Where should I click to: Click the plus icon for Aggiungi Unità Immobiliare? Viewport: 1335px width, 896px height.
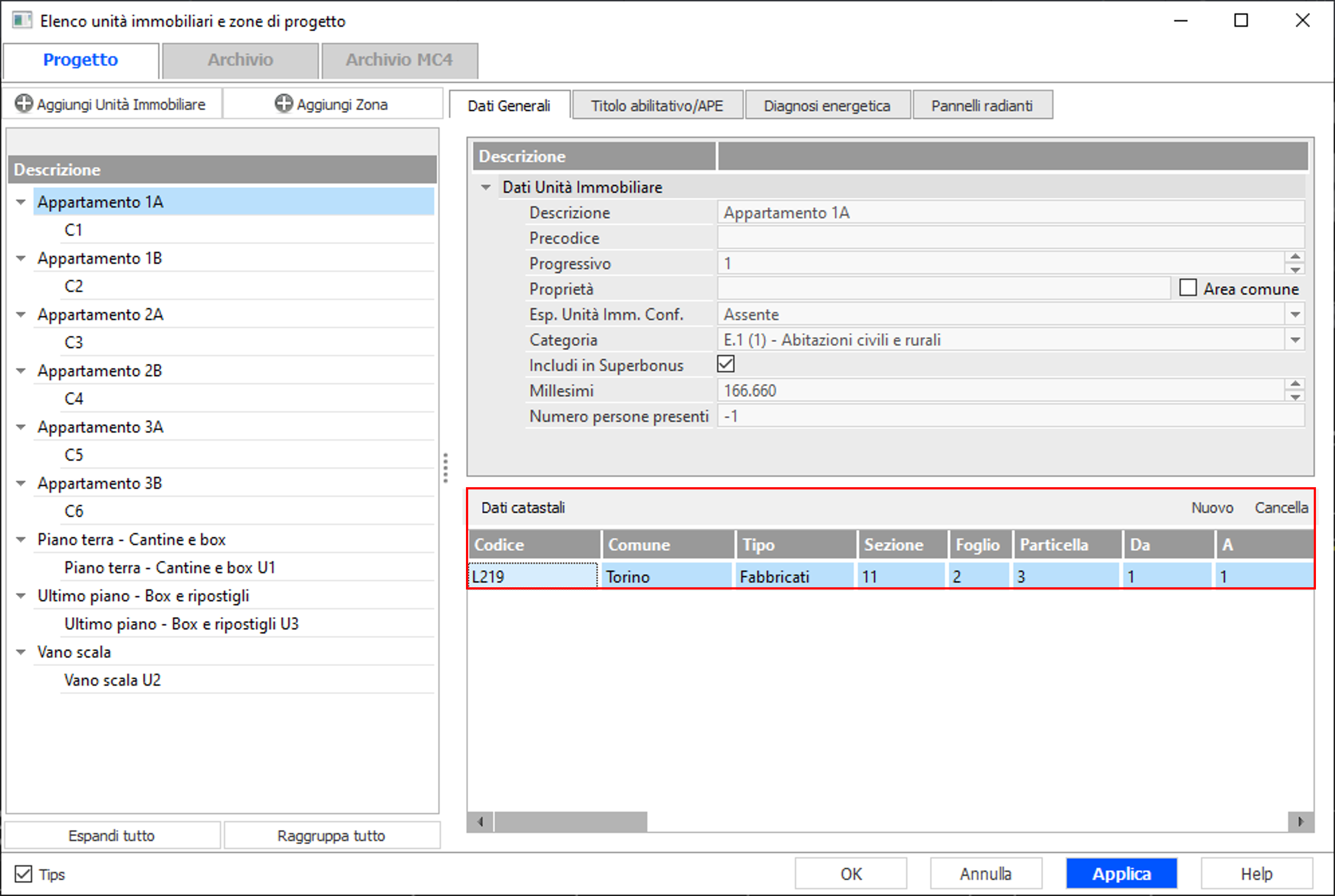tap(23, 104)
